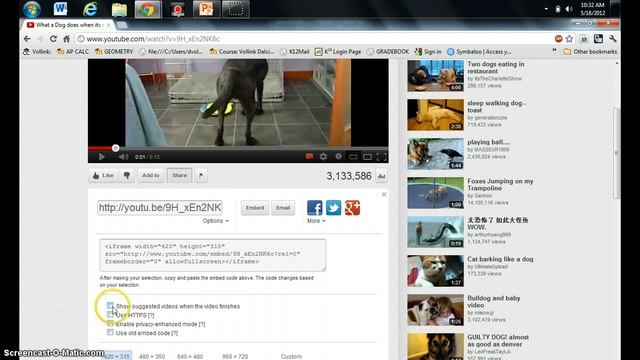Image resolution: width=640 pixels, height=360 pixels.
Task: Go to the browser home page icon
Action: click(x=66, y=39)
